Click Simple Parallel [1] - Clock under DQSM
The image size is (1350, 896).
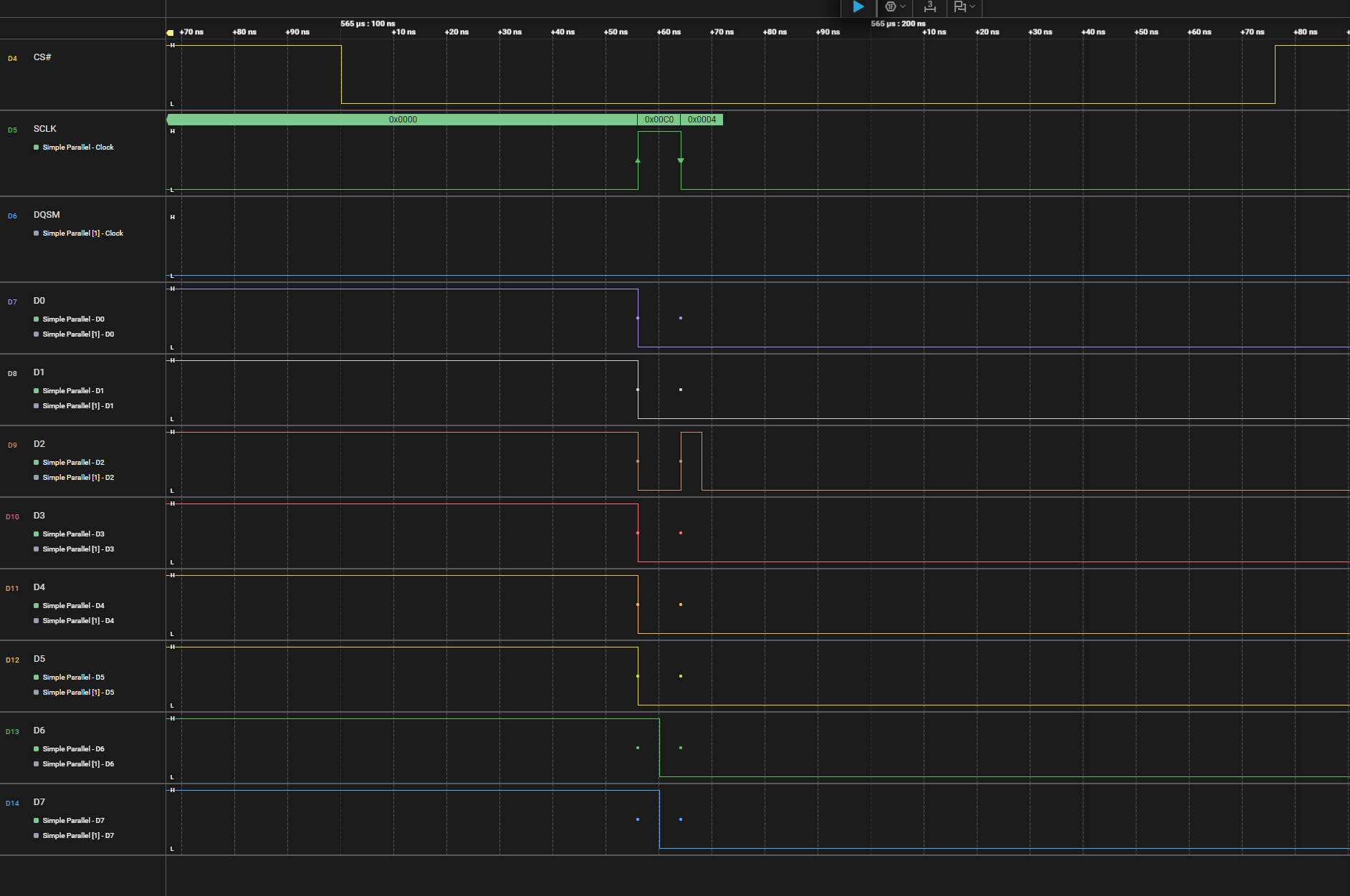tap(82, 233)
